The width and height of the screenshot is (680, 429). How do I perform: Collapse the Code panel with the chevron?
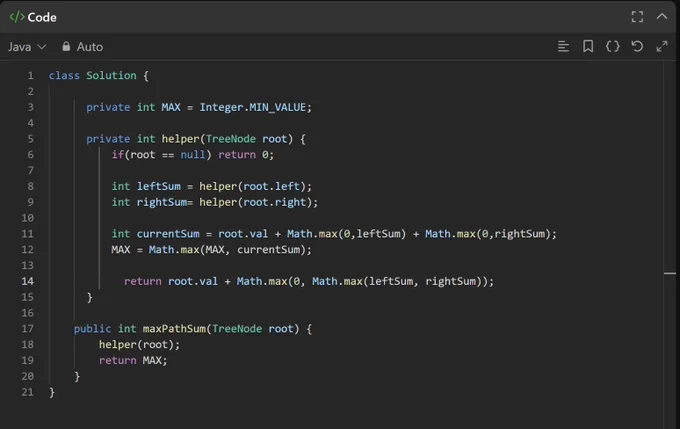click(x=662, y=16)
